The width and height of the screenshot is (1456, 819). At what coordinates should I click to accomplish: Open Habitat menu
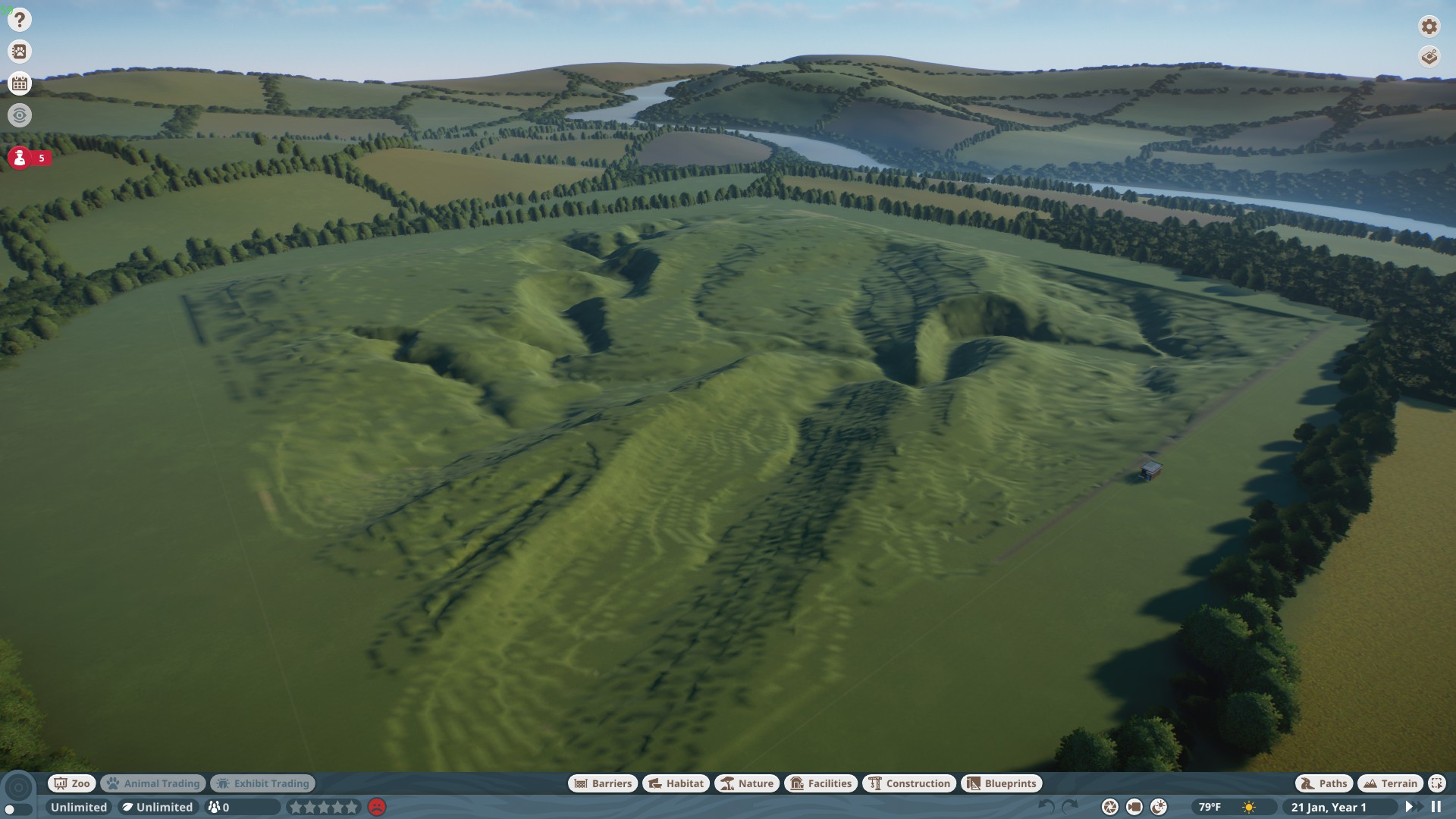(x=676, y=783)
